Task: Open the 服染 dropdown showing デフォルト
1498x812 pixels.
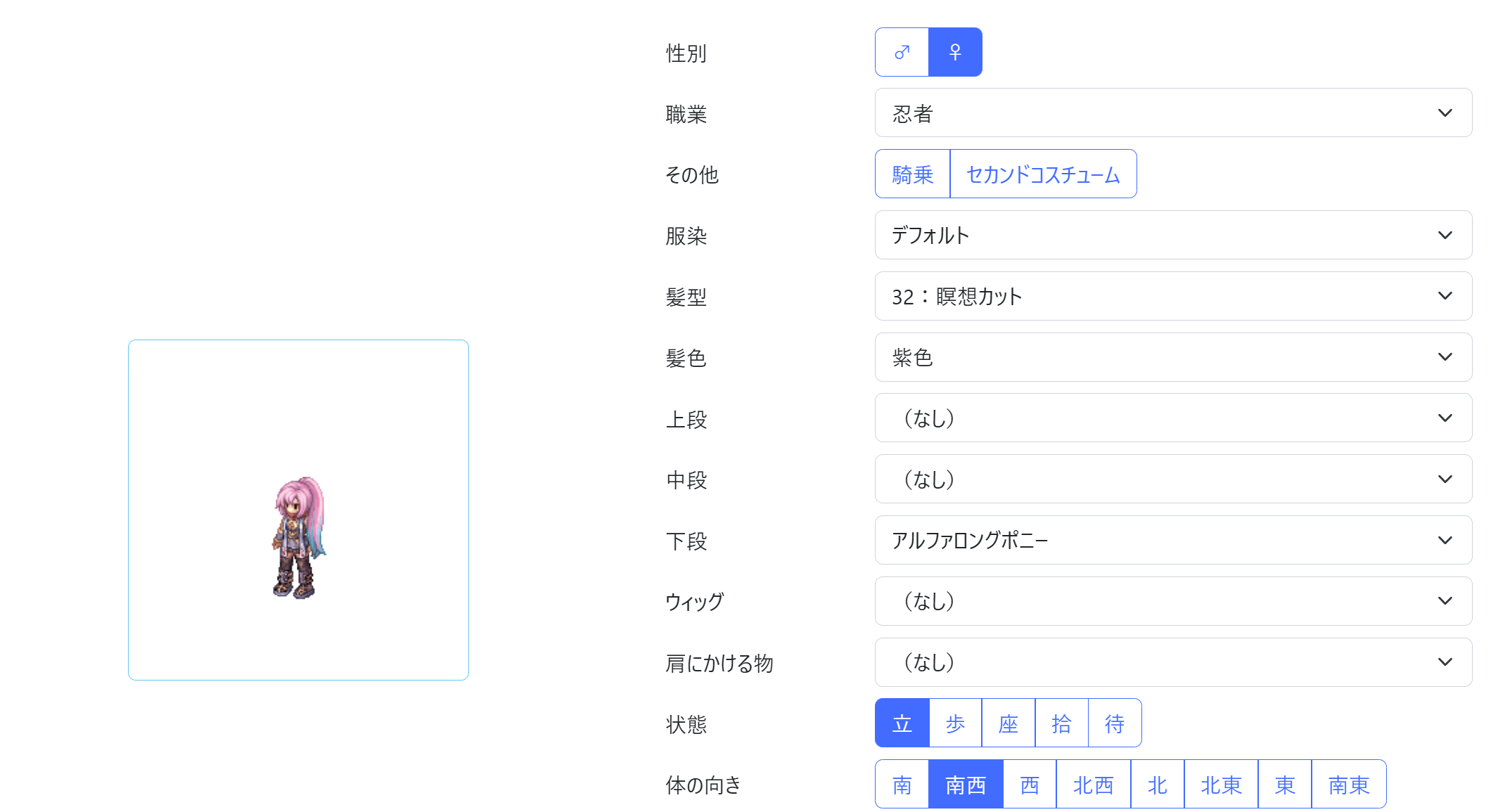Action: 1172,235
